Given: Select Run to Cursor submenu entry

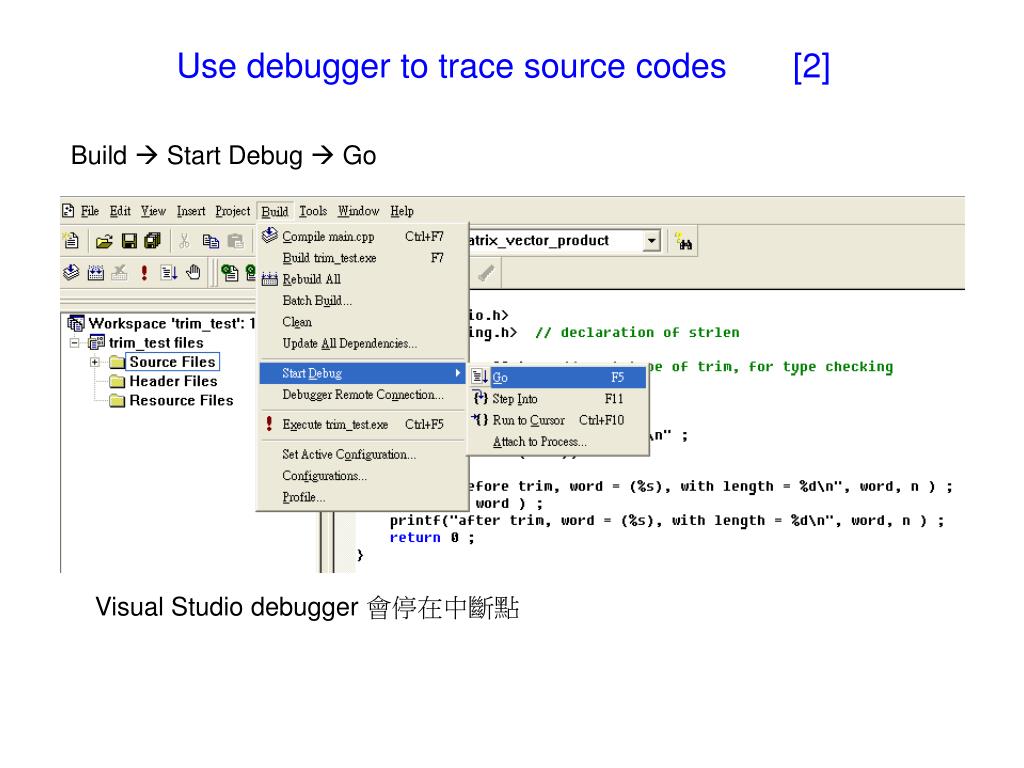Looking at the screenshot, I should click(558, 420).
